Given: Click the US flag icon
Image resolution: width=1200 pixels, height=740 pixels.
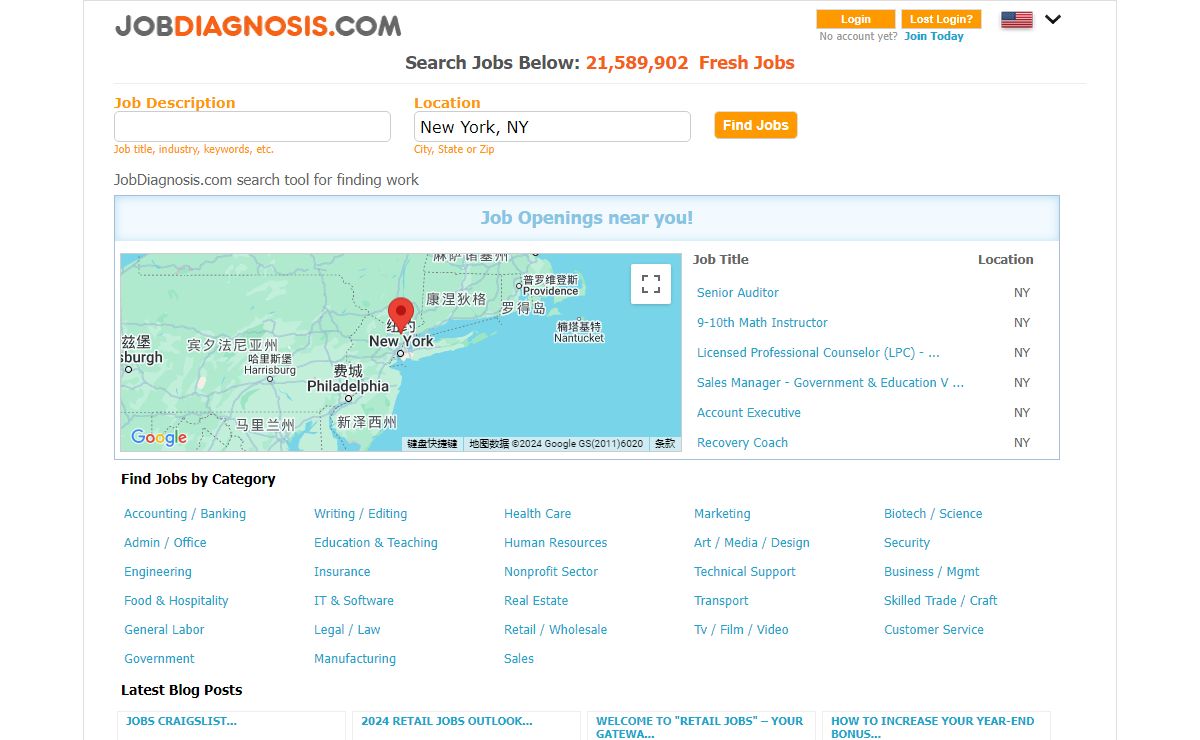Looking at the screenshot, I should point(1017,19).
